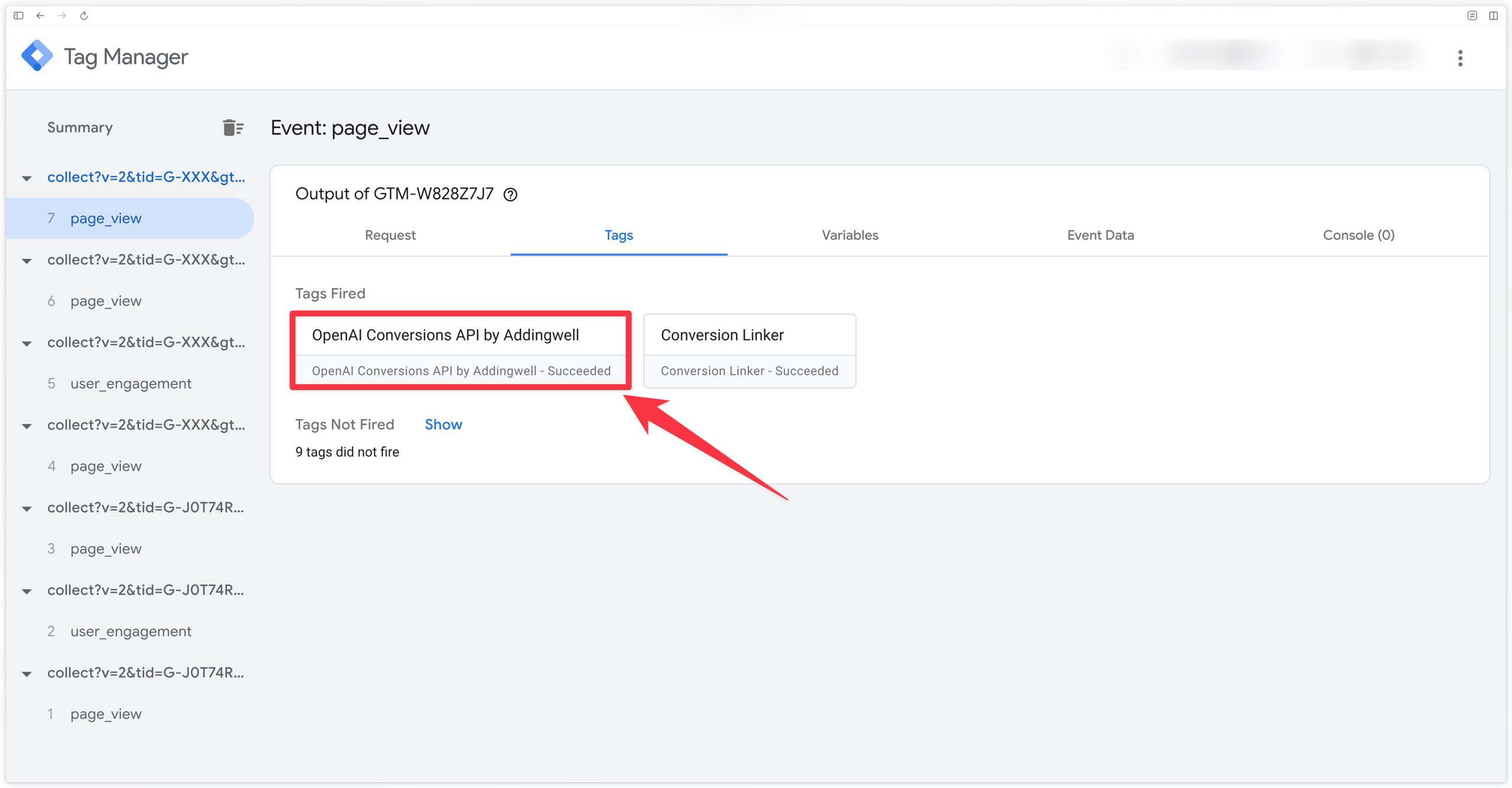This screenshot has width=1512, height=788.
Task: Click the 'Tags Fired' label
Action: [x=330, y=293]
